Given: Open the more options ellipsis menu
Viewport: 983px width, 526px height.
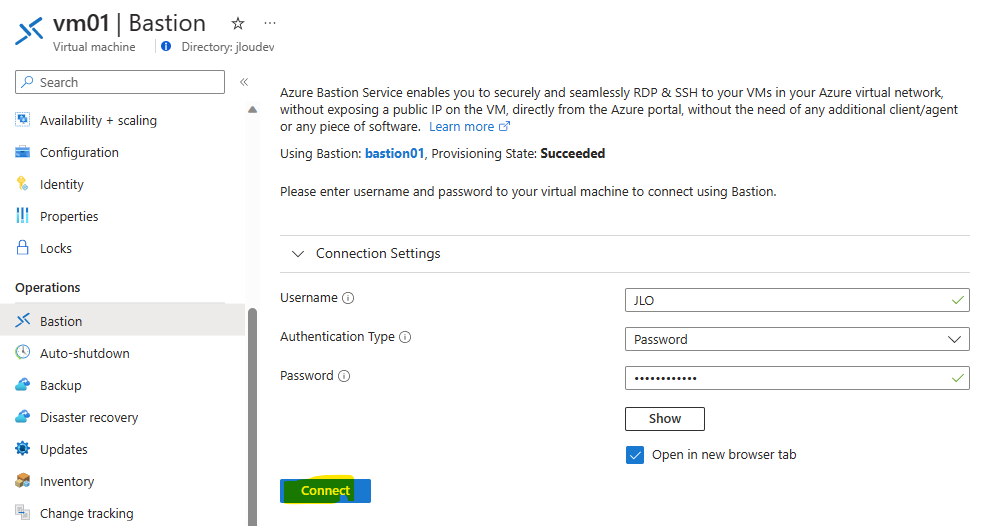Looking at the screenshot, I should (270, 23).
